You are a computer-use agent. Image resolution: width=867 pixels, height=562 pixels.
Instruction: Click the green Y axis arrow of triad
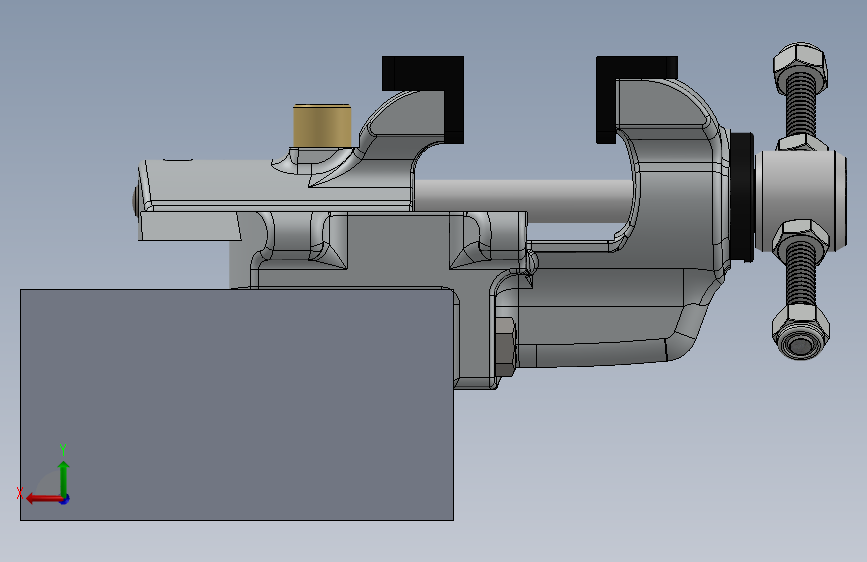pyautogui.click(x=64, y=478)
